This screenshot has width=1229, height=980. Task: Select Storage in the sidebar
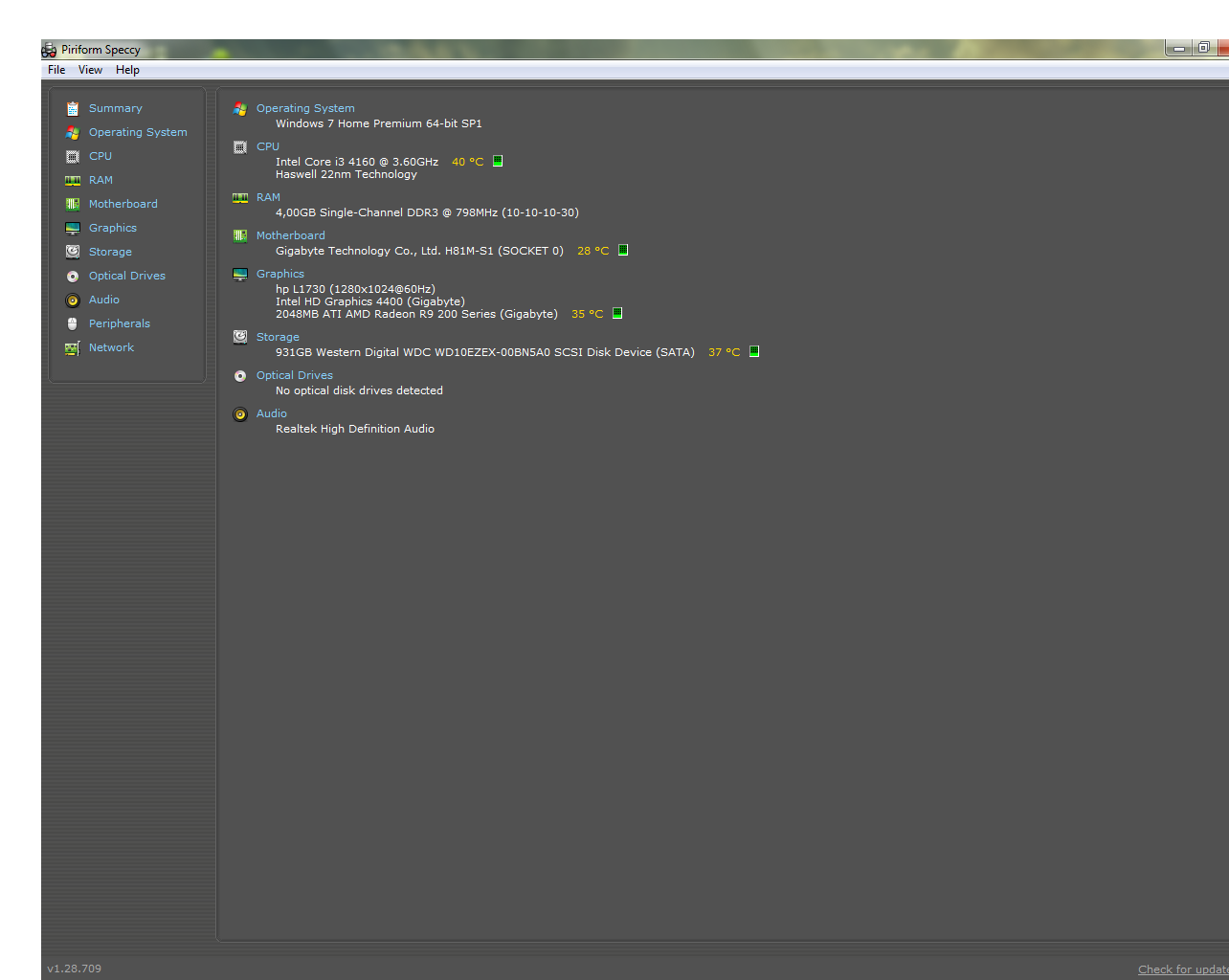click(110, 252)
